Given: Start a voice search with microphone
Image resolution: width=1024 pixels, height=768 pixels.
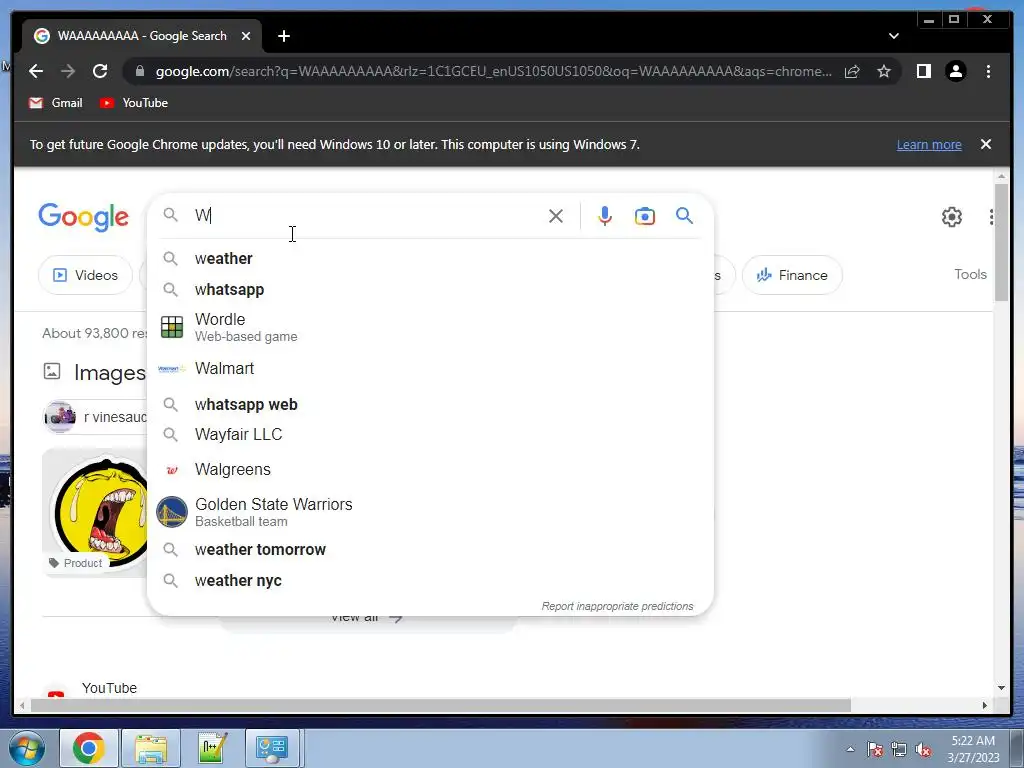Looking at the screenshot, I should (x=605, y=216).
